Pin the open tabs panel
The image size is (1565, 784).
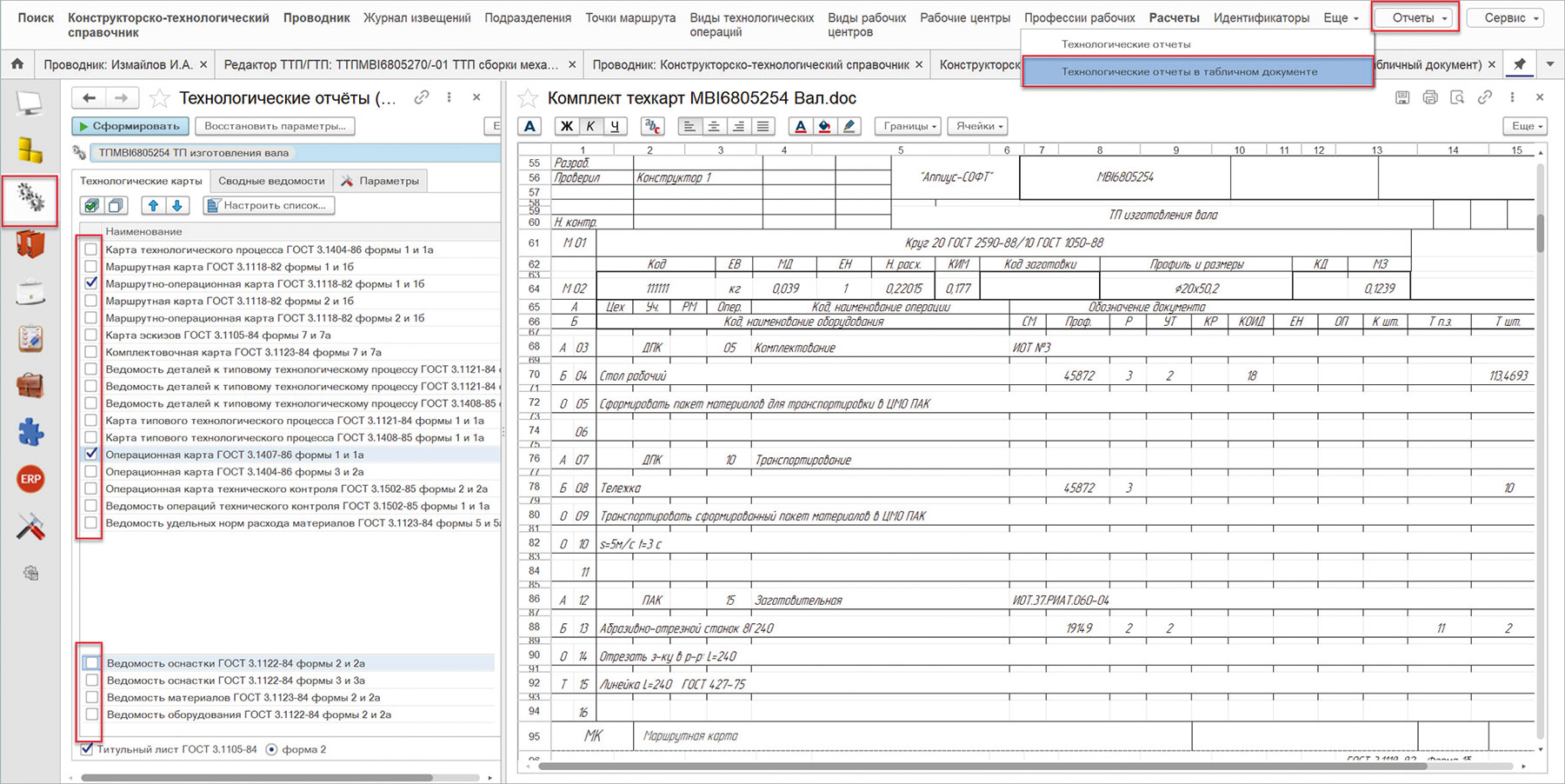[x=1519, y=64]
